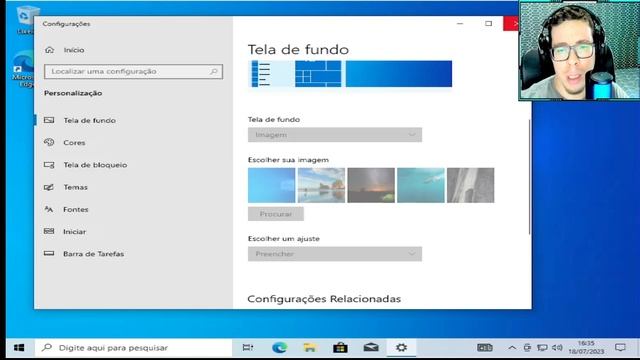Click the taskbar clock showing 18/07/2023
Screen dimensions: 640x360
(x=586, y=347)
